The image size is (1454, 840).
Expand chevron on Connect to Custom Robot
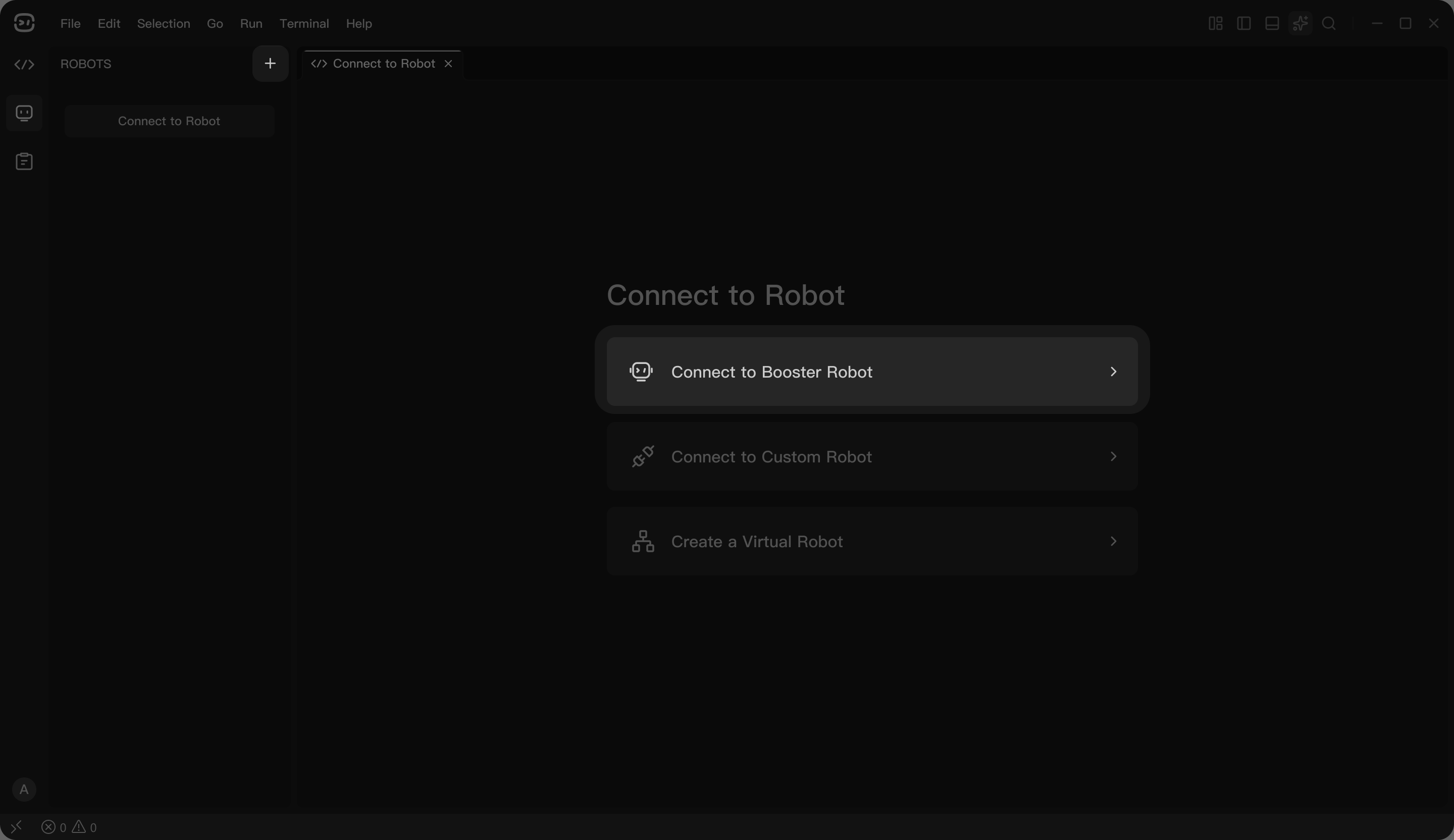(x=1114, y=456)
